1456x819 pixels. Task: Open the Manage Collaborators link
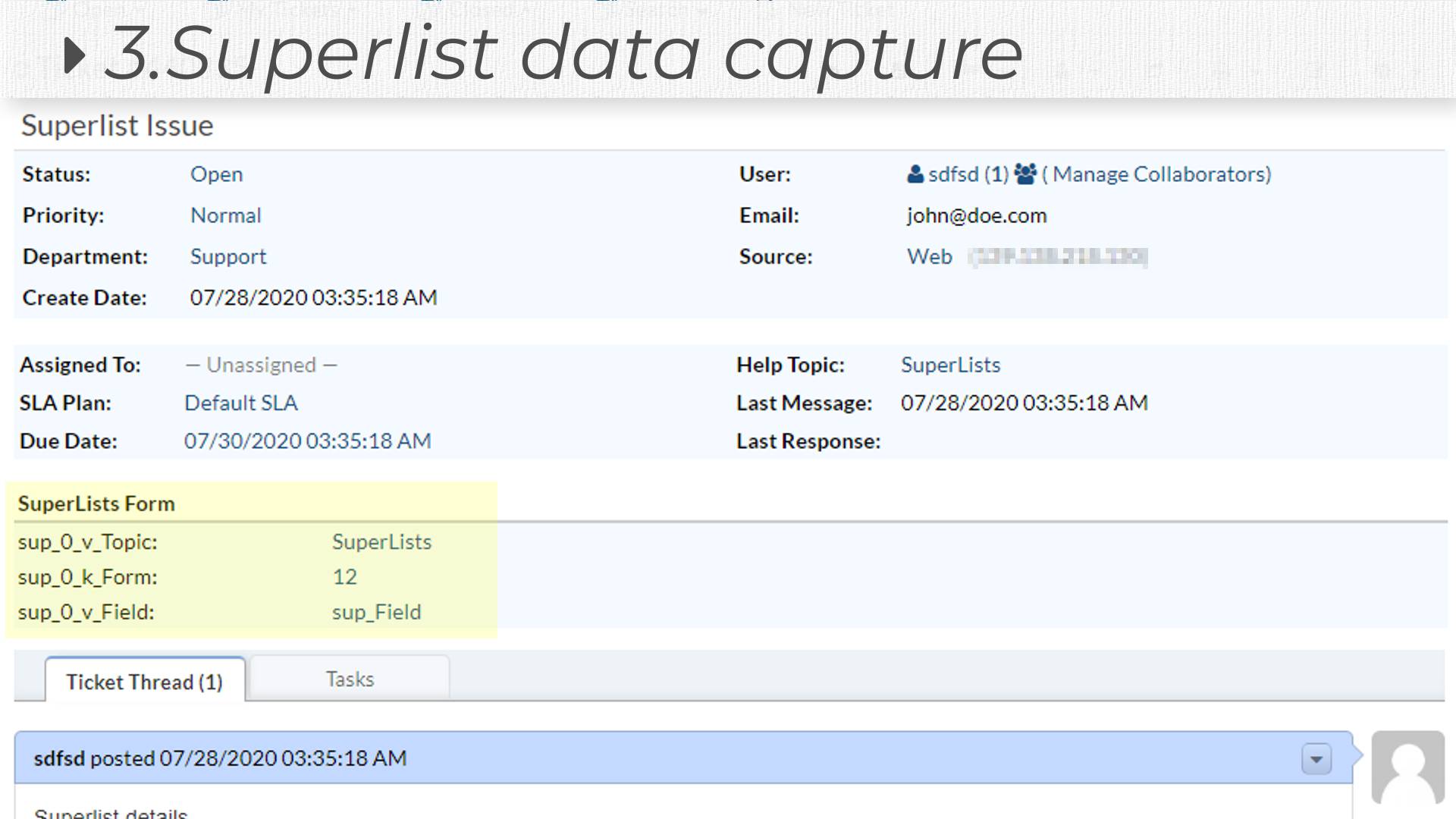point(1159,174)
